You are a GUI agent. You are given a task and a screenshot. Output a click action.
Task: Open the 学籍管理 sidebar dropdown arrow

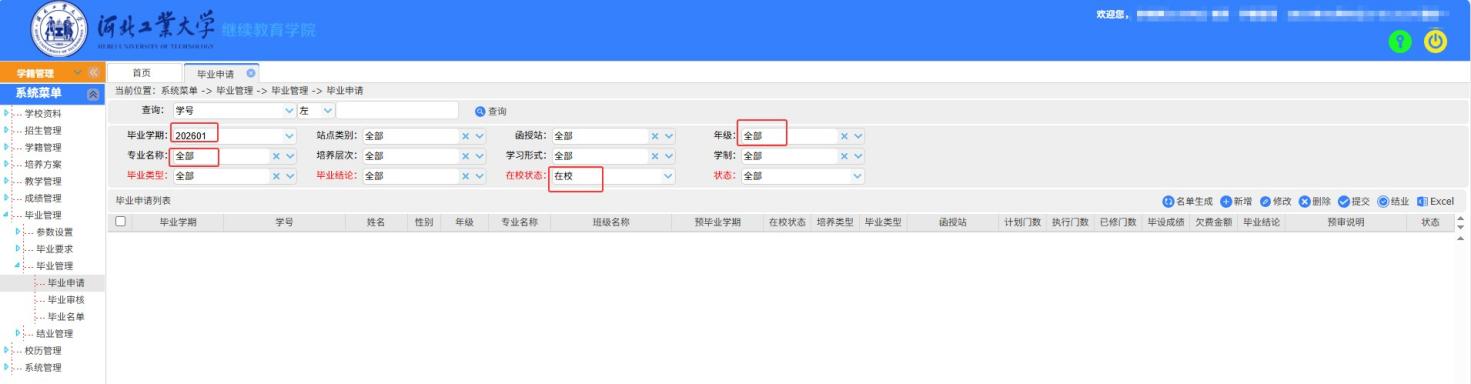pyautogui.click(x=79, y=73)
